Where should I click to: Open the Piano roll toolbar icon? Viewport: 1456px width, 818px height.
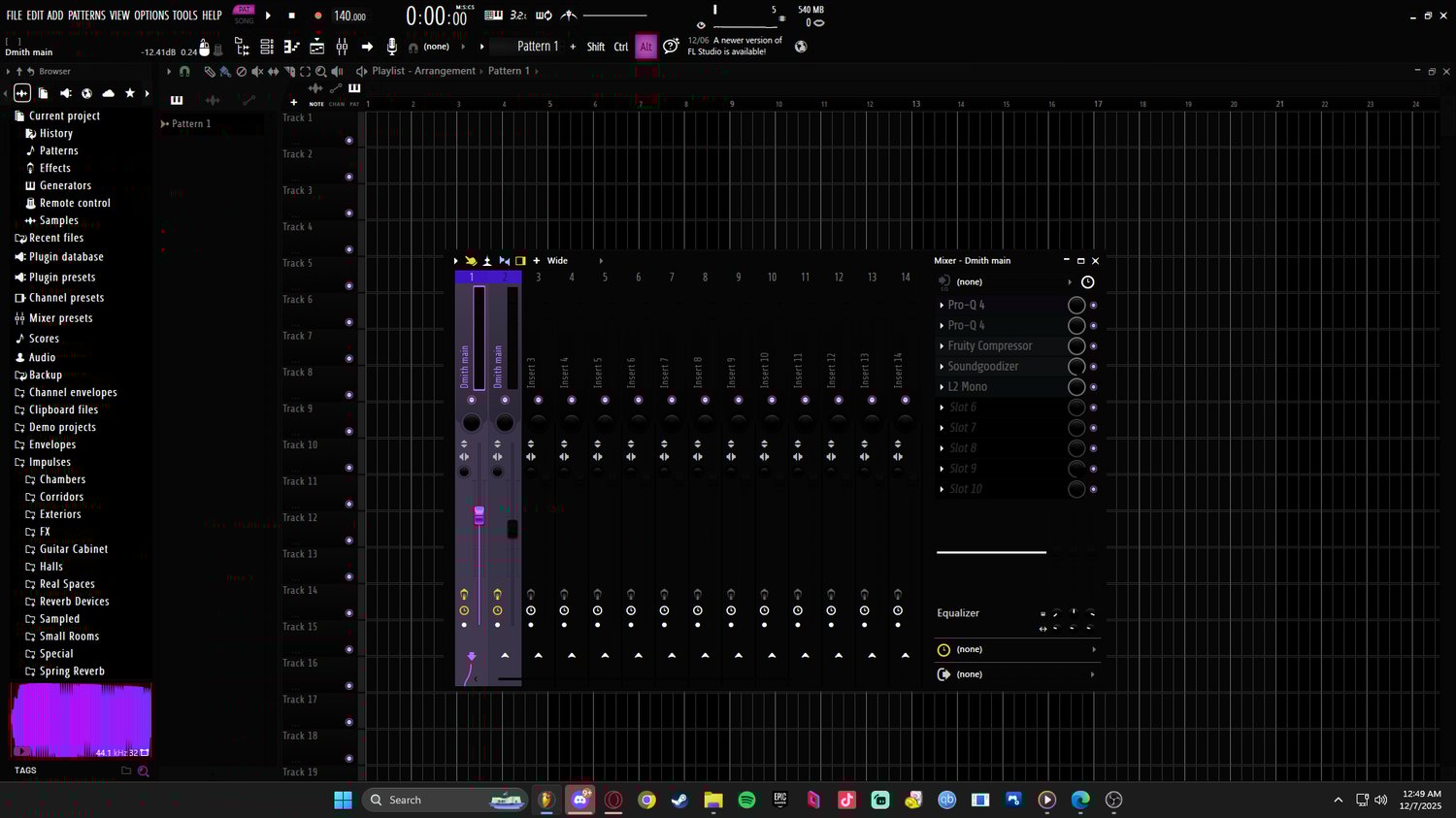click(291, 47)
